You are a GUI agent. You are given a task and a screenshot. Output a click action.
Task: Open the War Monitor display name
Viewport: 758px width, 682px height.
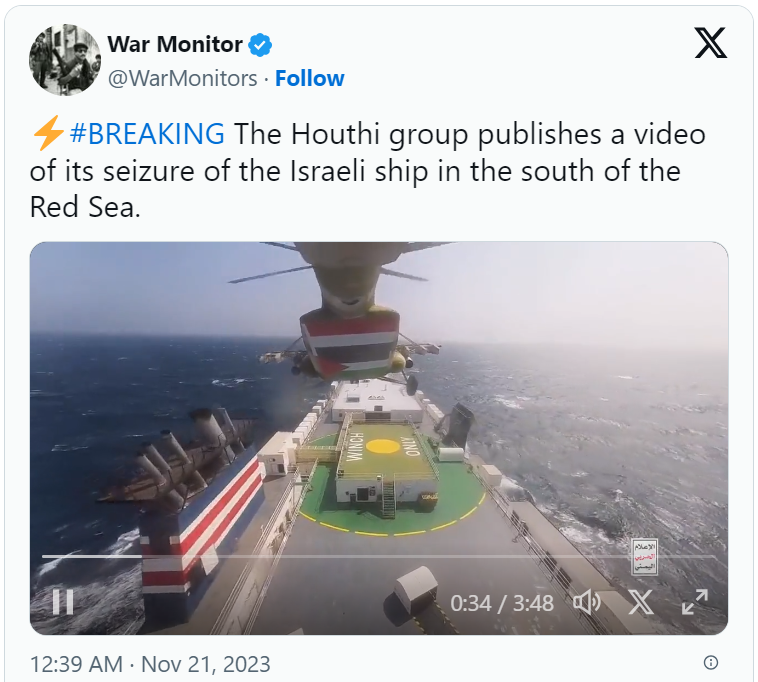(x=175, y=44)
